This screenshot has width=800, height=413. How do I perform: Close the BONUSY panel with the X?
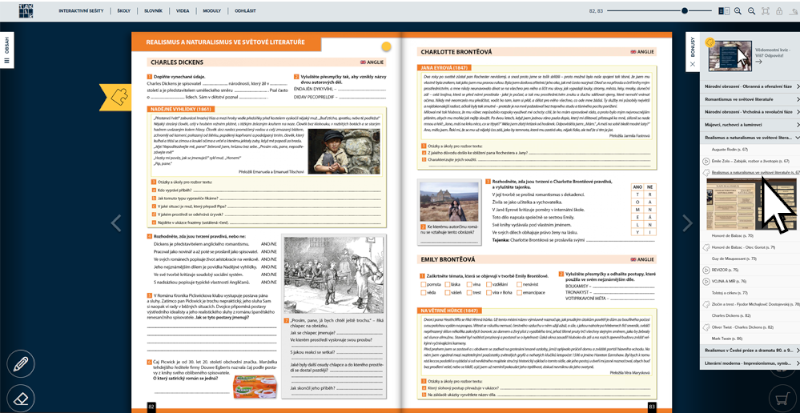[692, 64]
